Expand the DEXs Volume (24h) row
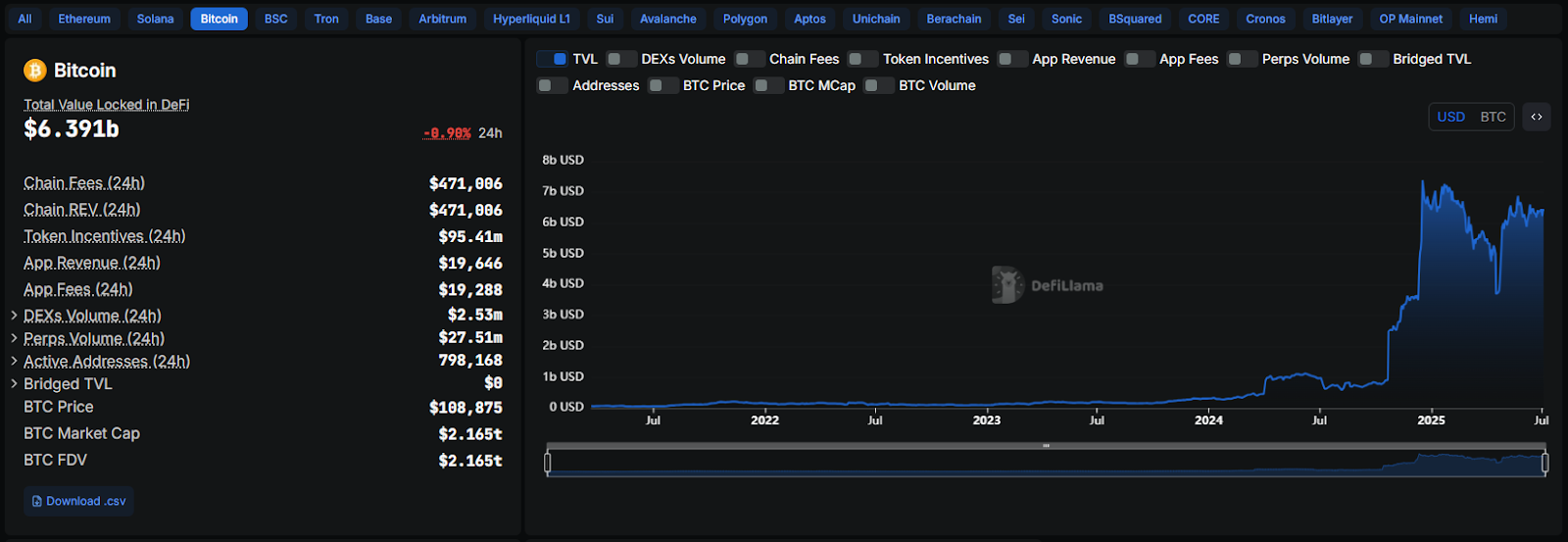1568x542 pixels. click(14, 316)
